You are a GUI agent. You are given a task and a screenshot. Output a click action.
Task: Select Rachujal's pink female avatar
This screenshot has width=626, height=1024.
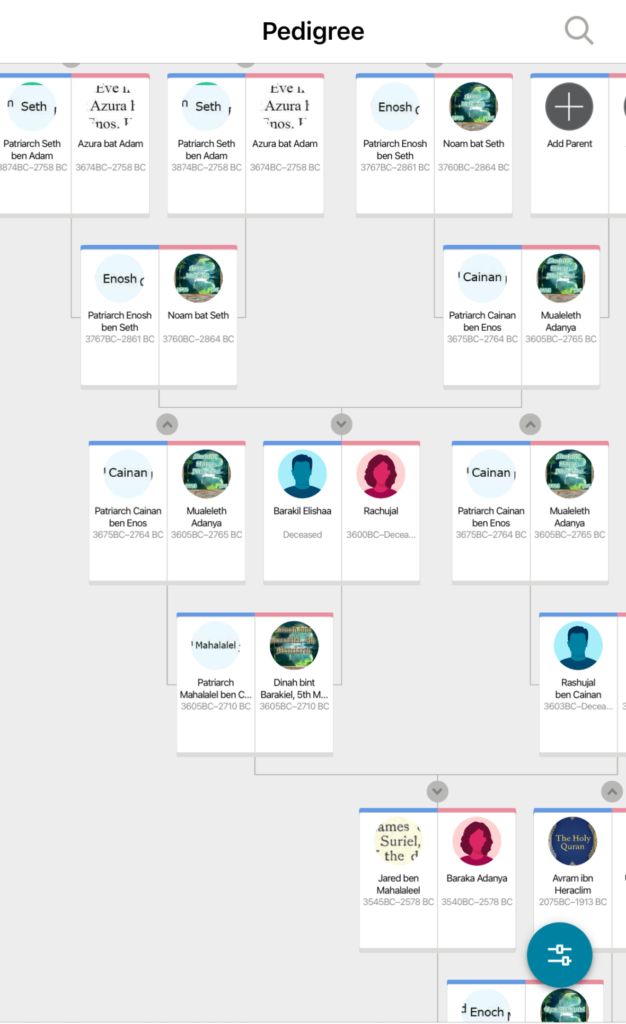click(x=380, y=474)
